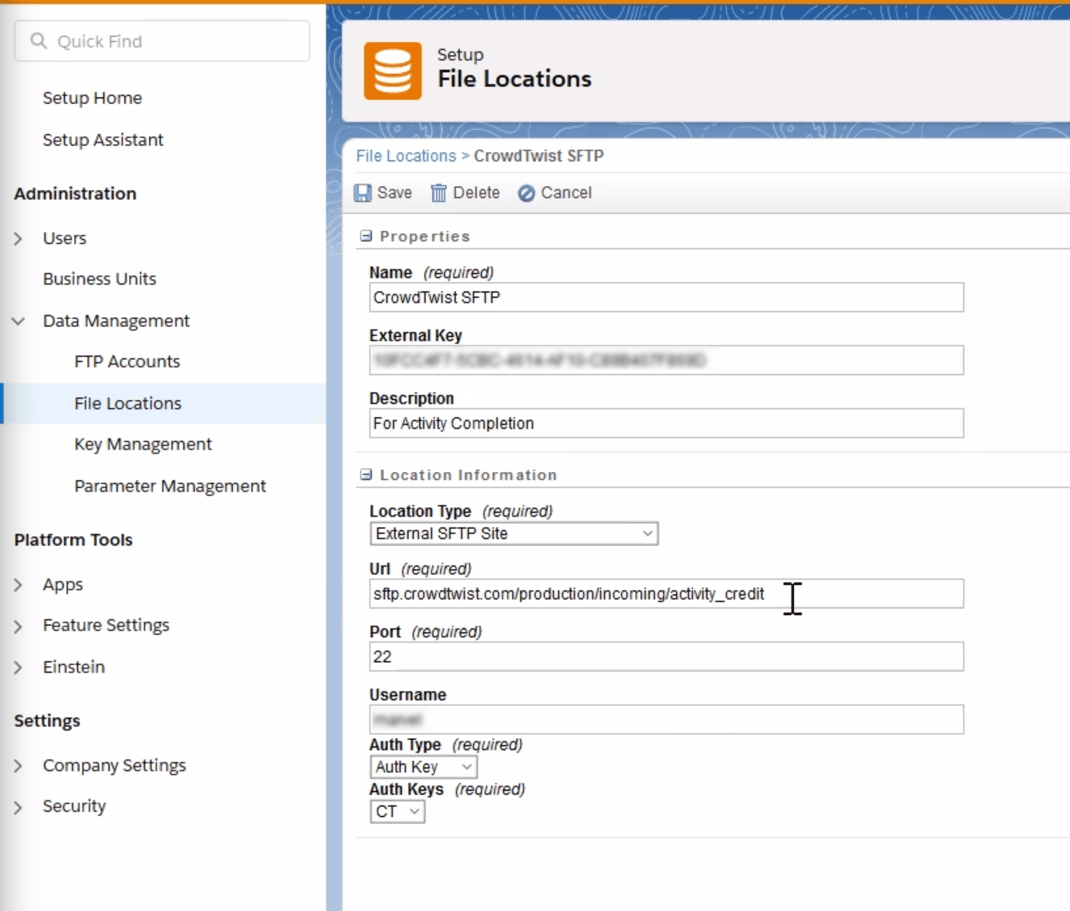
Task: Click the Users sidebar item
Action: click(64, 238)
